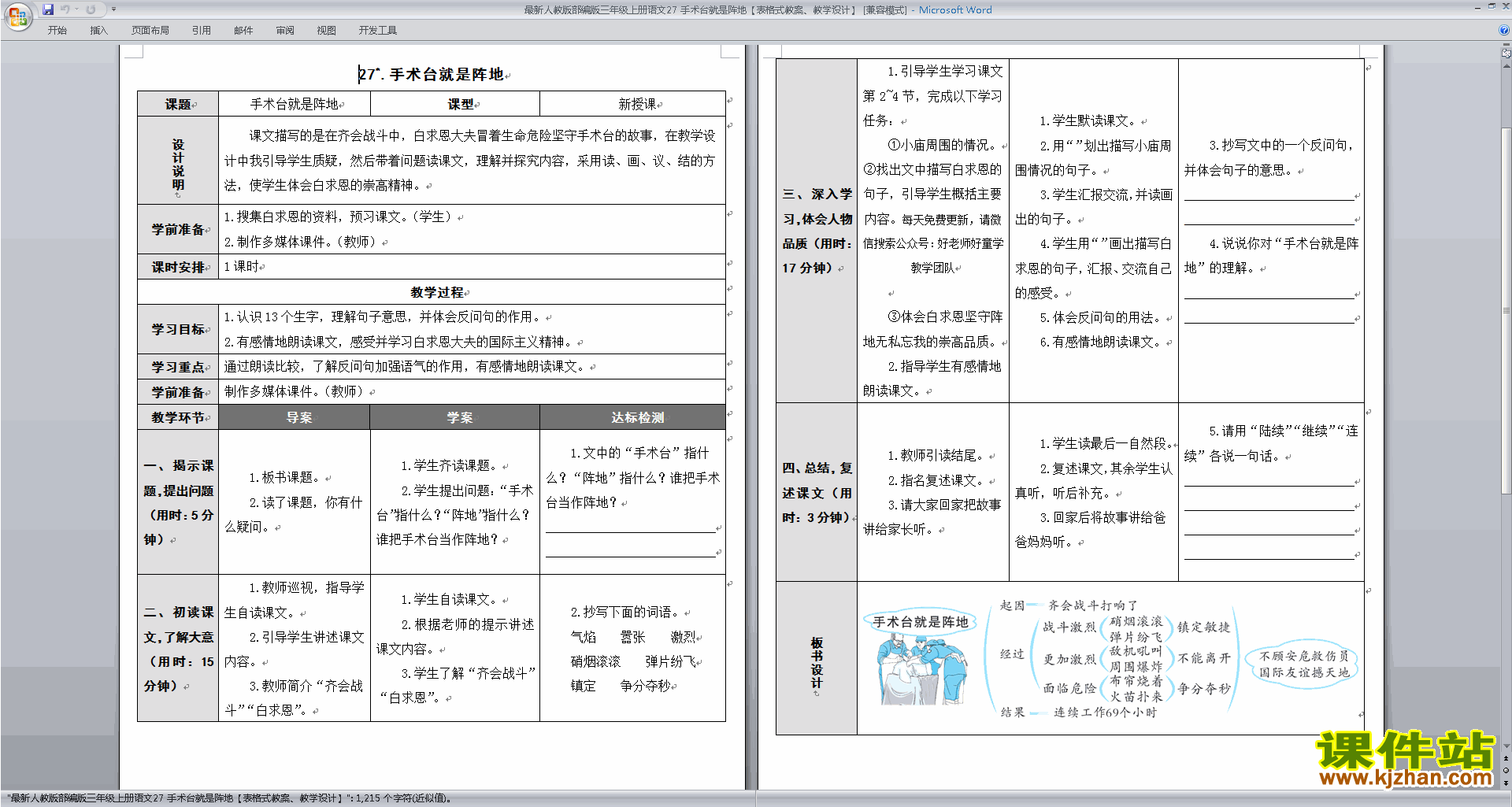Click the 课题 header cell
This screenshot has height=807, width=1512.
[178, 104]
